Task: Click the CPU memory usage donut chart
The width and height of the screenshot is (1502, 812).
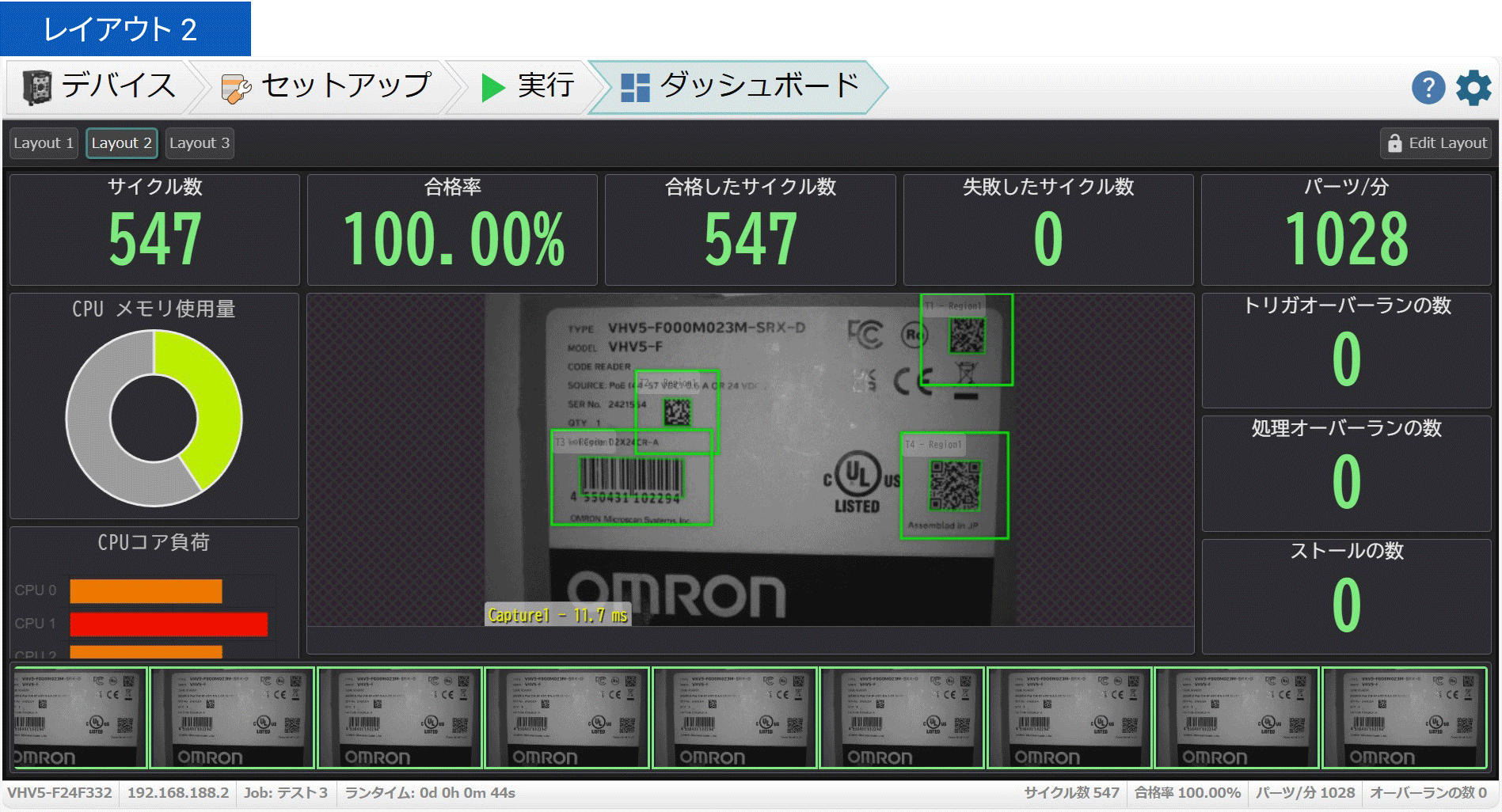Action: pos(154,418)
